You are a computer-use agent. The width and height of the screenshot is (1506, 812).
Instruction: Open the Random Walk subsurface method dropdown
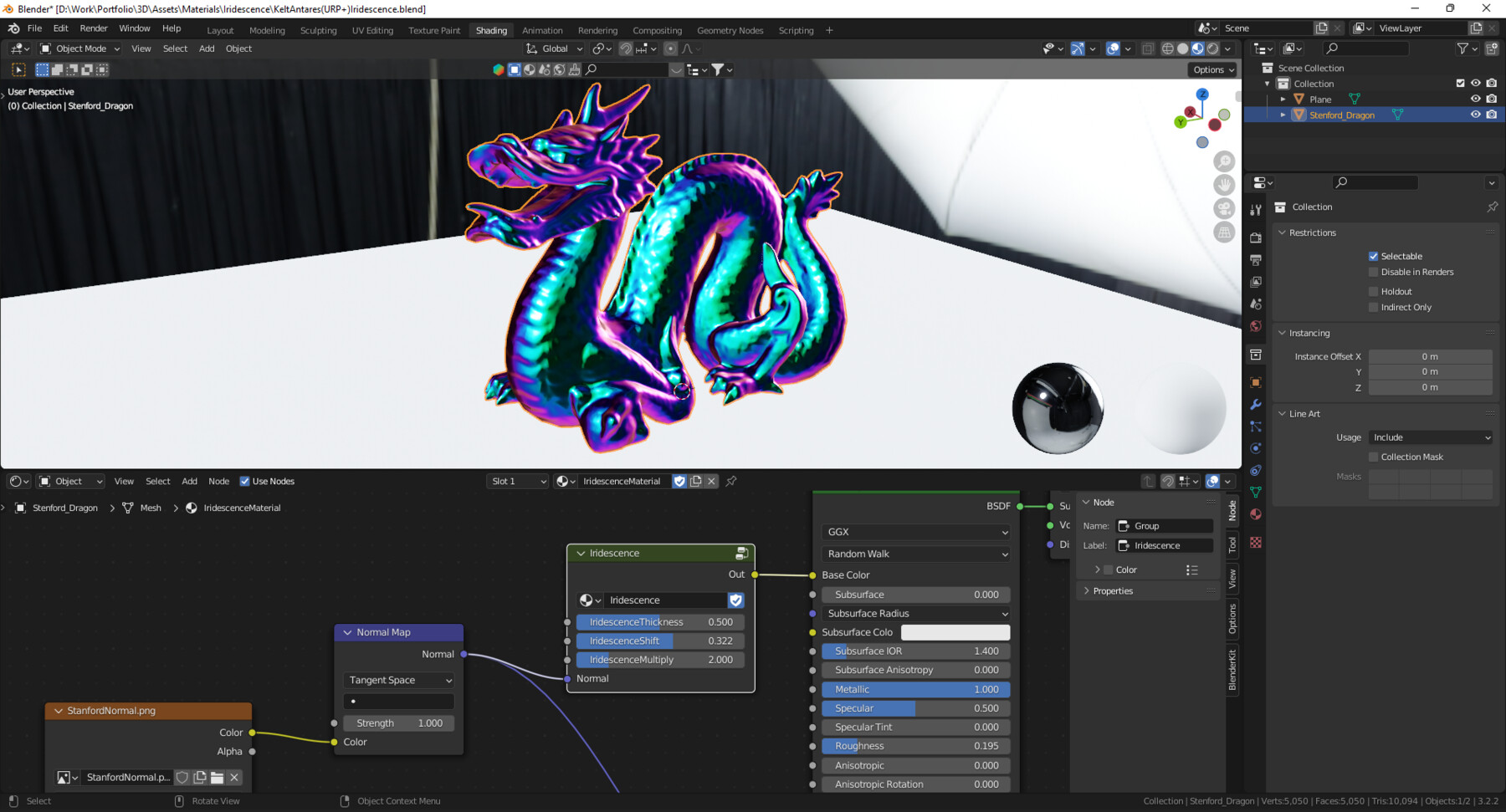pos(915,554)
